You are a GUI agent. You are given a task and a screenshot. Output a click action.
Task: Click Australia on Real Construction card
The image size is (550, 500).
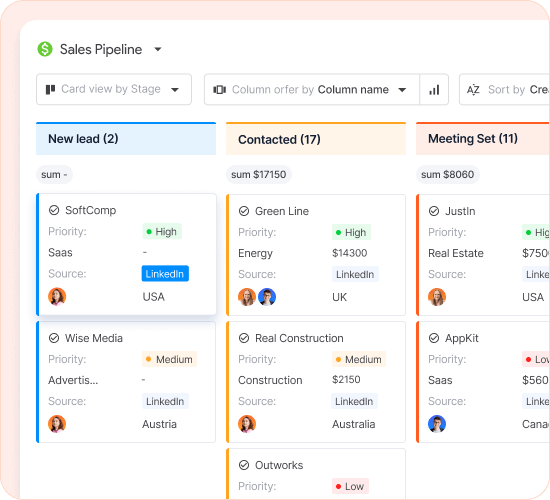click(354, 424)
